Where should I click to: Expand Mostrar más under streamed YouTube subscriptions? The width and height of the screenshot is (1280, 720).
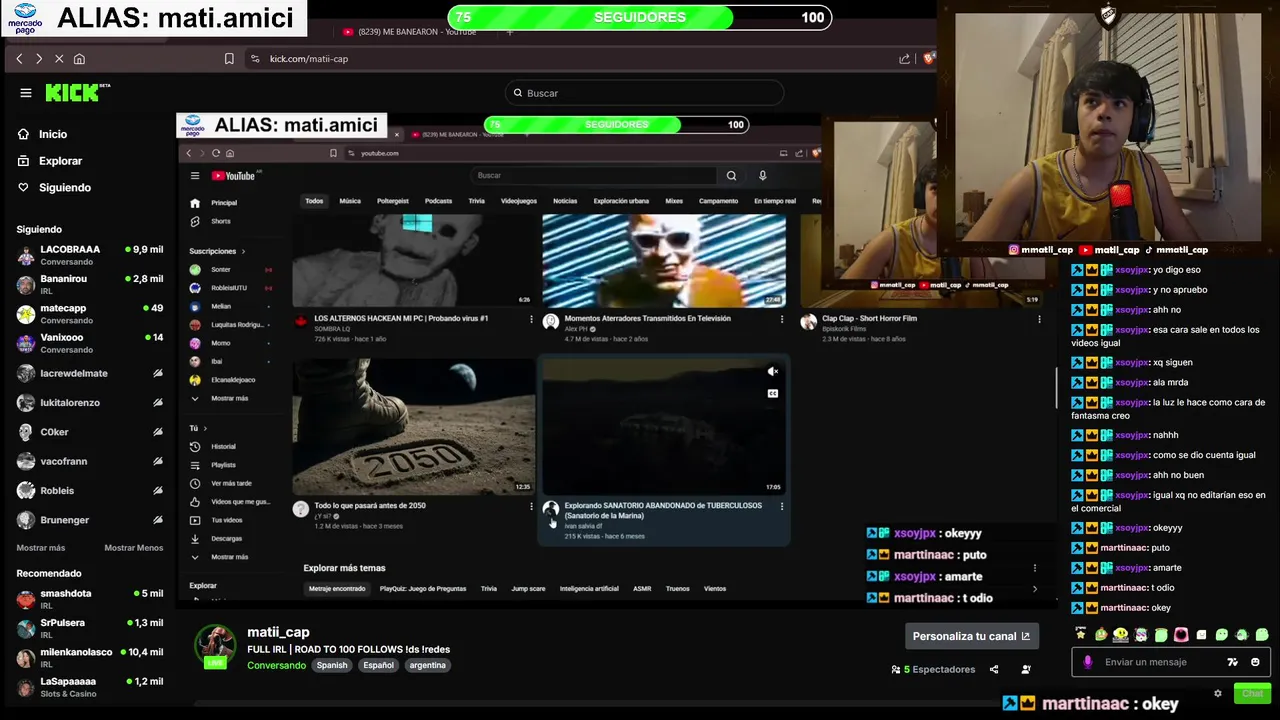click(221, 398)
